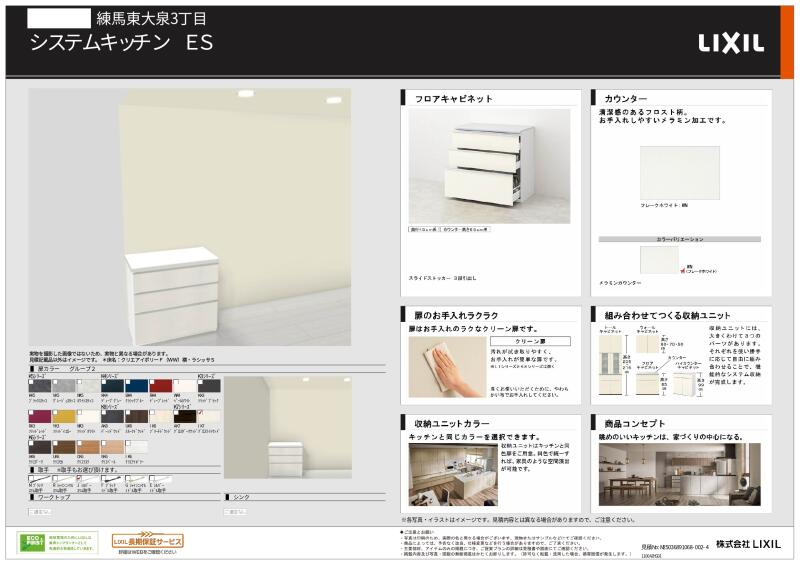The width and height of the screenshot is (800, 565).
Task: Check the first black bar handle option
Action: (31, 478)
